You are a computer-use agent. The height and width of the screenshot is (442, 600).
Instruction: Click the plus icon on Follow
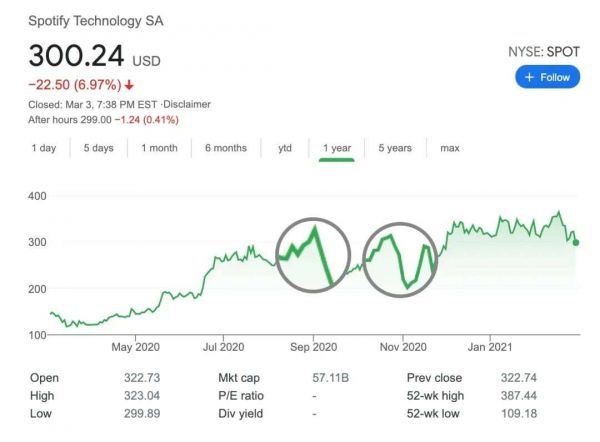click(530, 77)
